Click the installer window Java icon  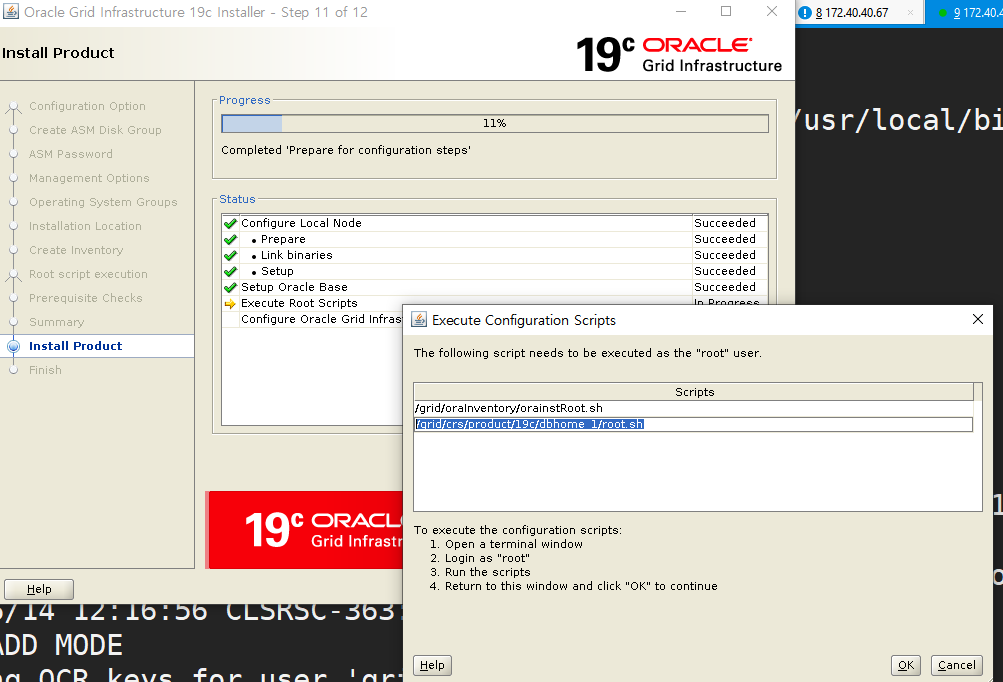pos(11,12)
